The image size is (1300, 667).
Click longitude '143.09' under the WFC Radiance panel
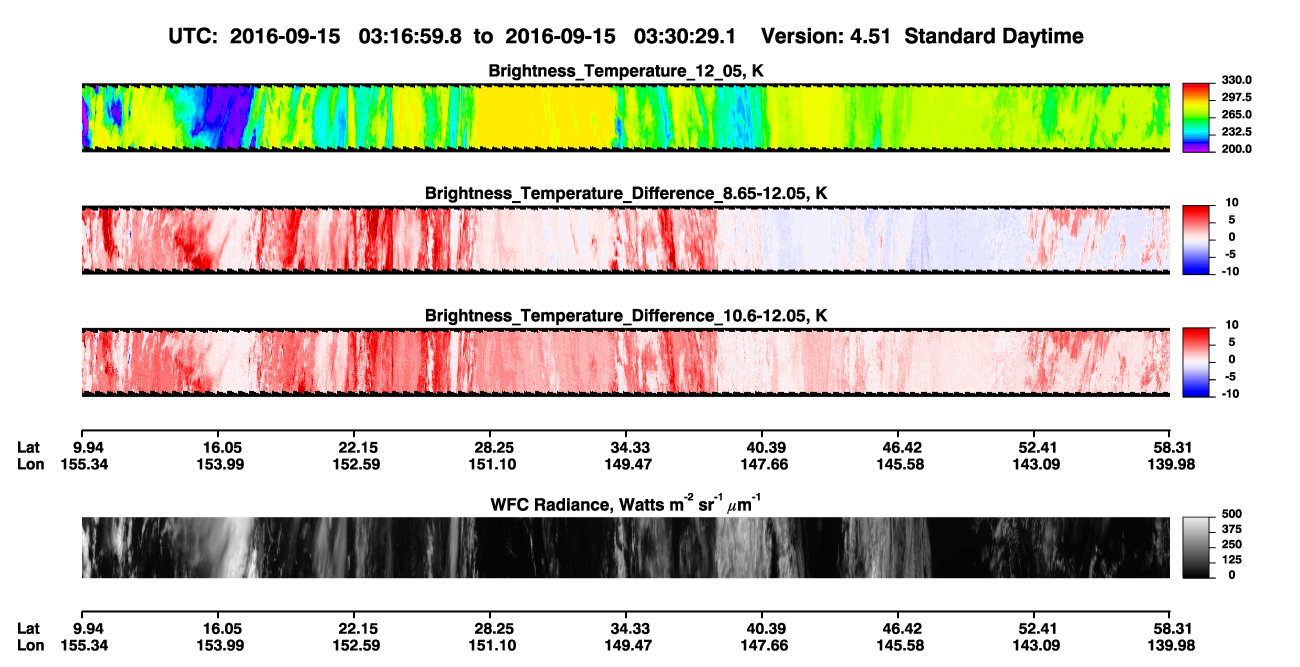(x=1034, y=645)
